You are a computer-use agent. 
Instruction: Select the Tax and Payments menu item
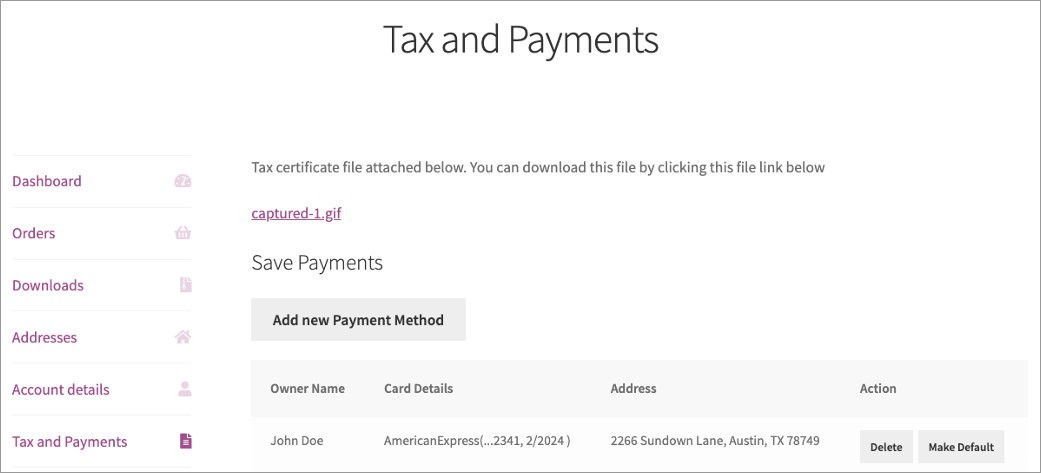(x=70, y=442)
